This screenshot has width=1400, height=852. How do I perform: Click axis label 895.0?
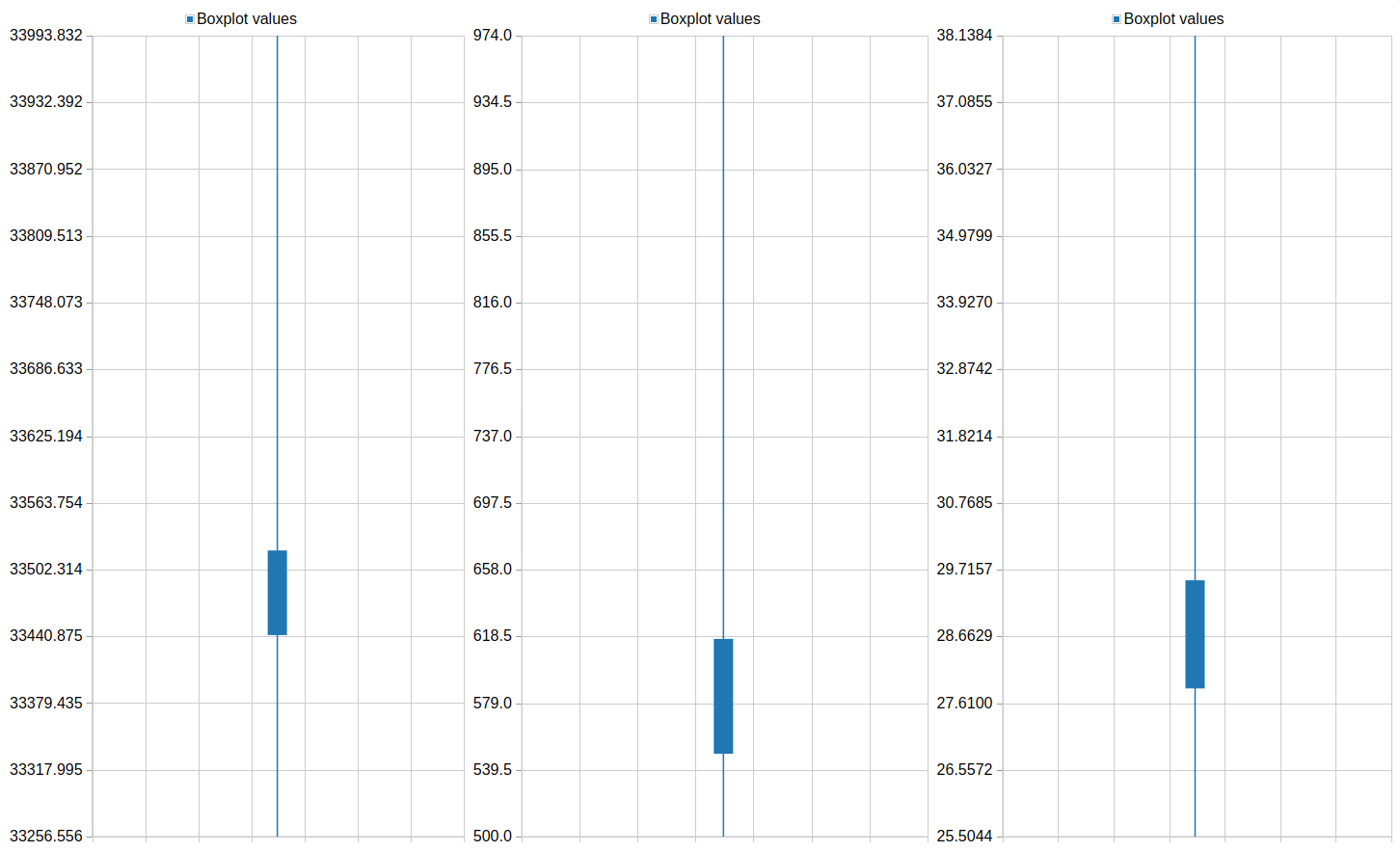tap(493, 170)
